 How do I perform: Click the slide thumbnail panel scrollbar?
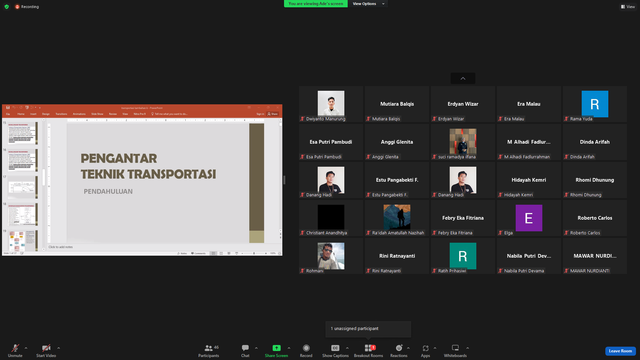coord(44,178)
